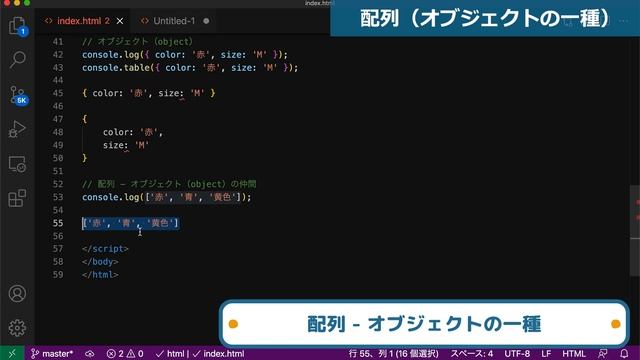Viewport: 640px width, 360px height.
Task: Click the unsaved dot on Untitled-1 tab
Action: [x=206, y=21]
